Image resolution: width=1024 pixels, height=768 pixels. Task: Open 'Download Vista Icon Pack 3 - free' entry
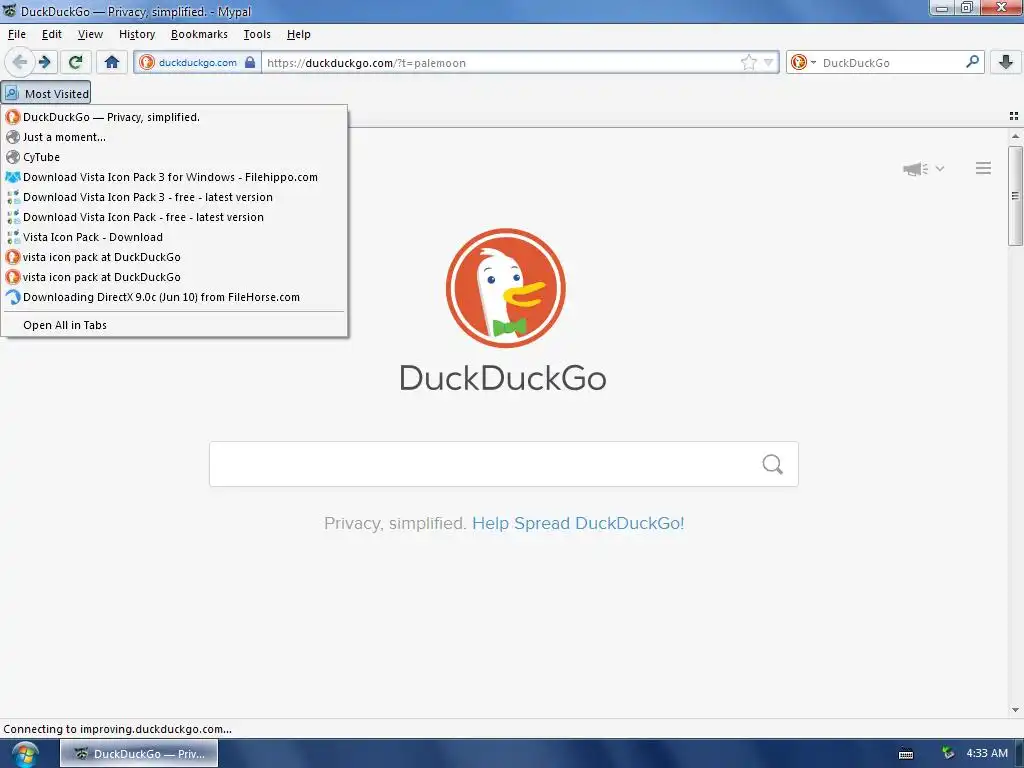(174, 197)
